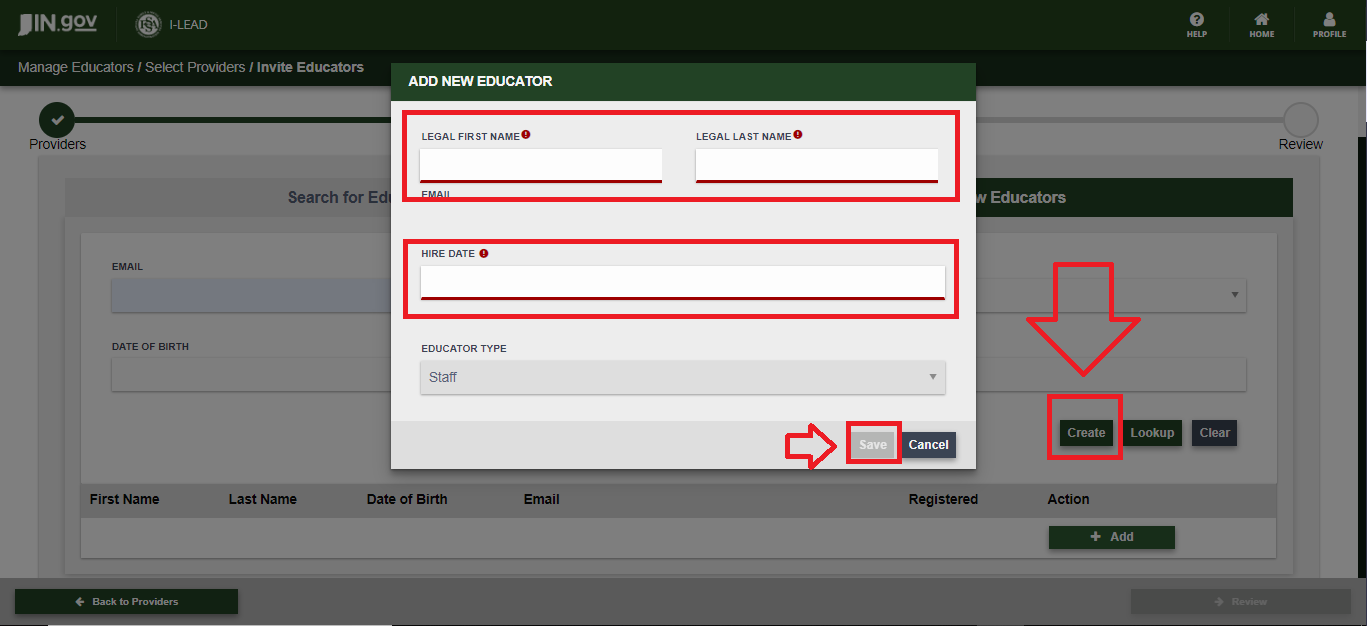Click the IN.gov logo
Viewport: 1367px width, 626px height.
(58, 24)
